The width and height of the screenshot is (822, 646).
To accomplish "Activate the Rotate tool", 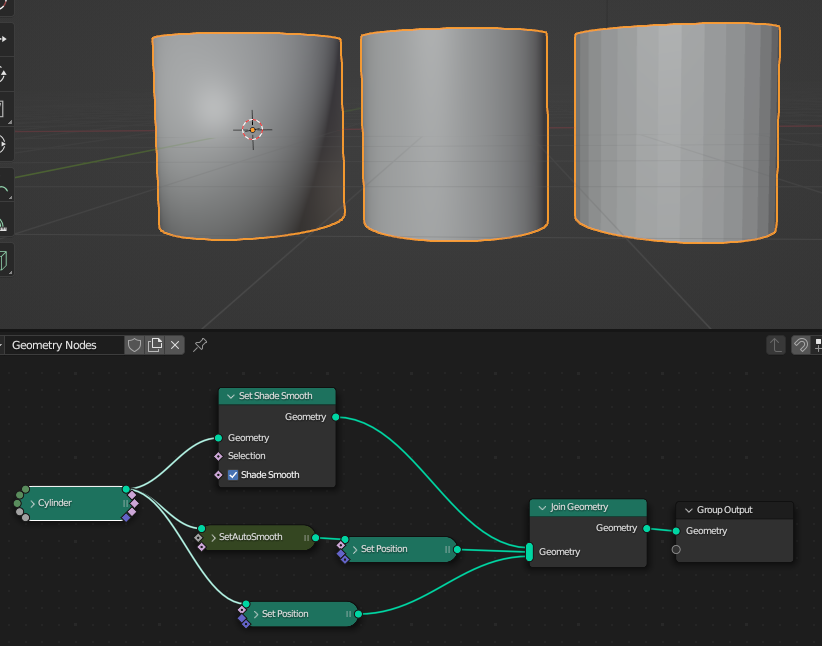I will [9, 73].
